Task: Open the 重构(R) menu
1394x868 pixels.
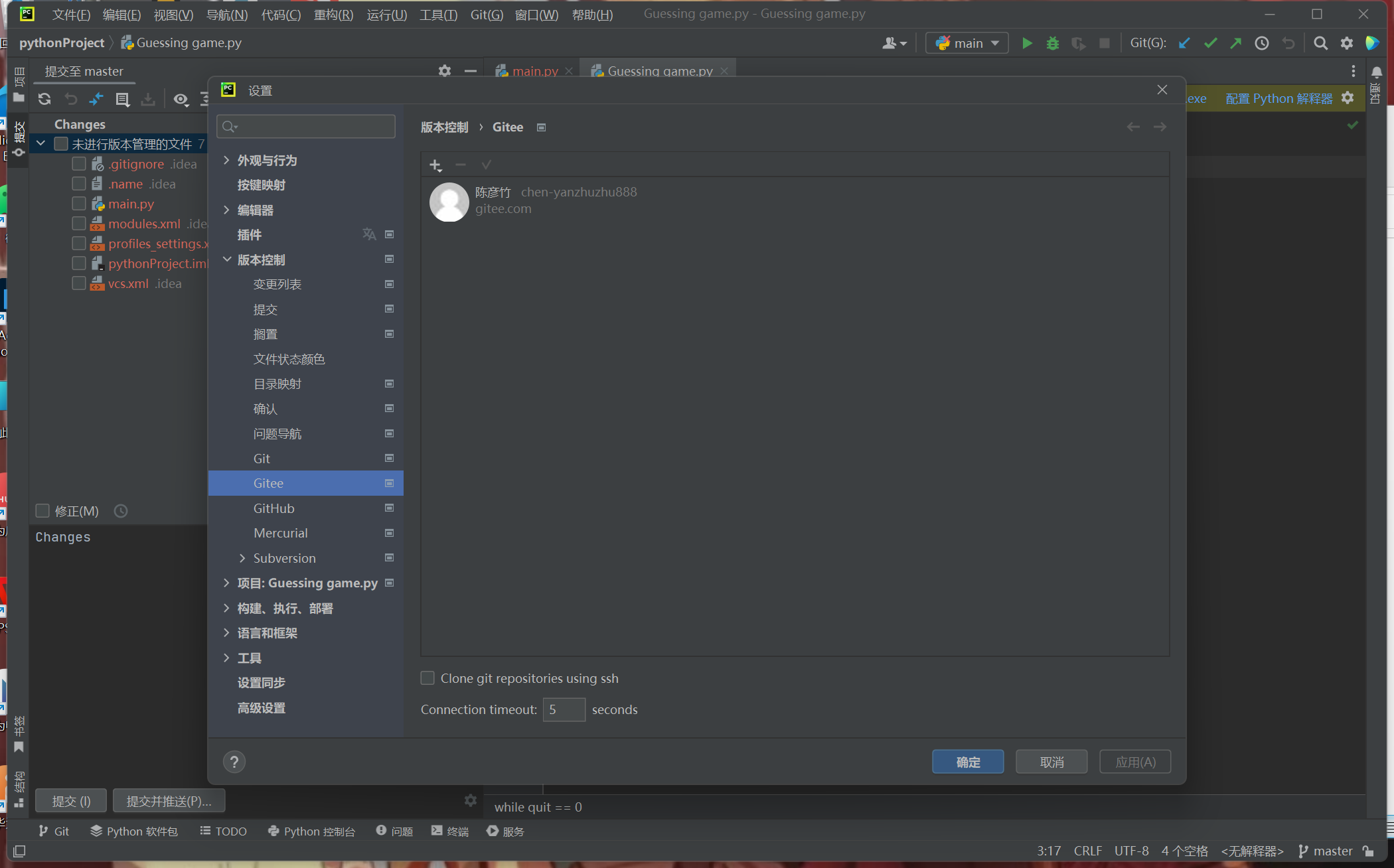Action: (333, 15)
